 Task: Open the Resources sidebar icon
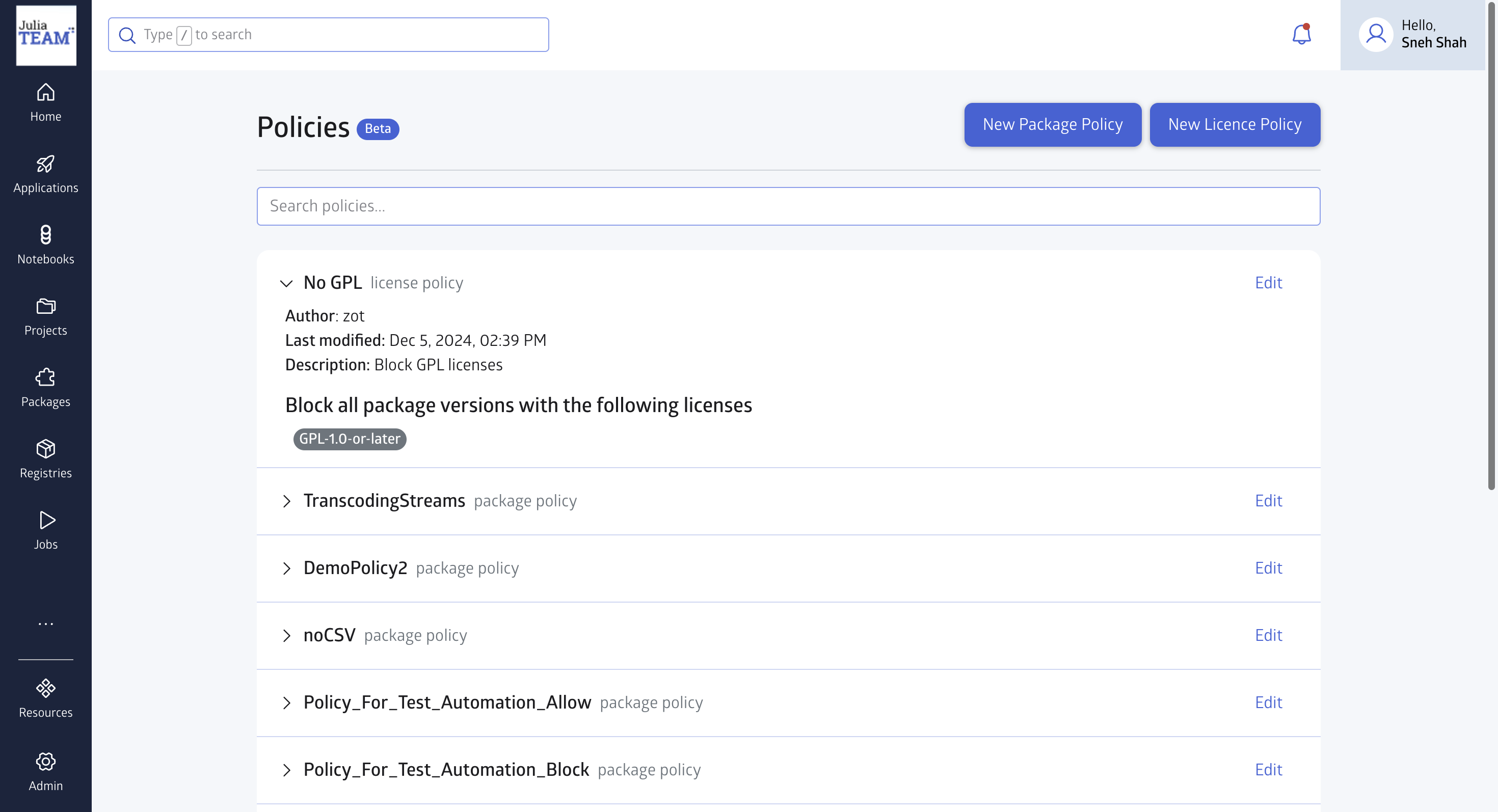click(45, 689)
